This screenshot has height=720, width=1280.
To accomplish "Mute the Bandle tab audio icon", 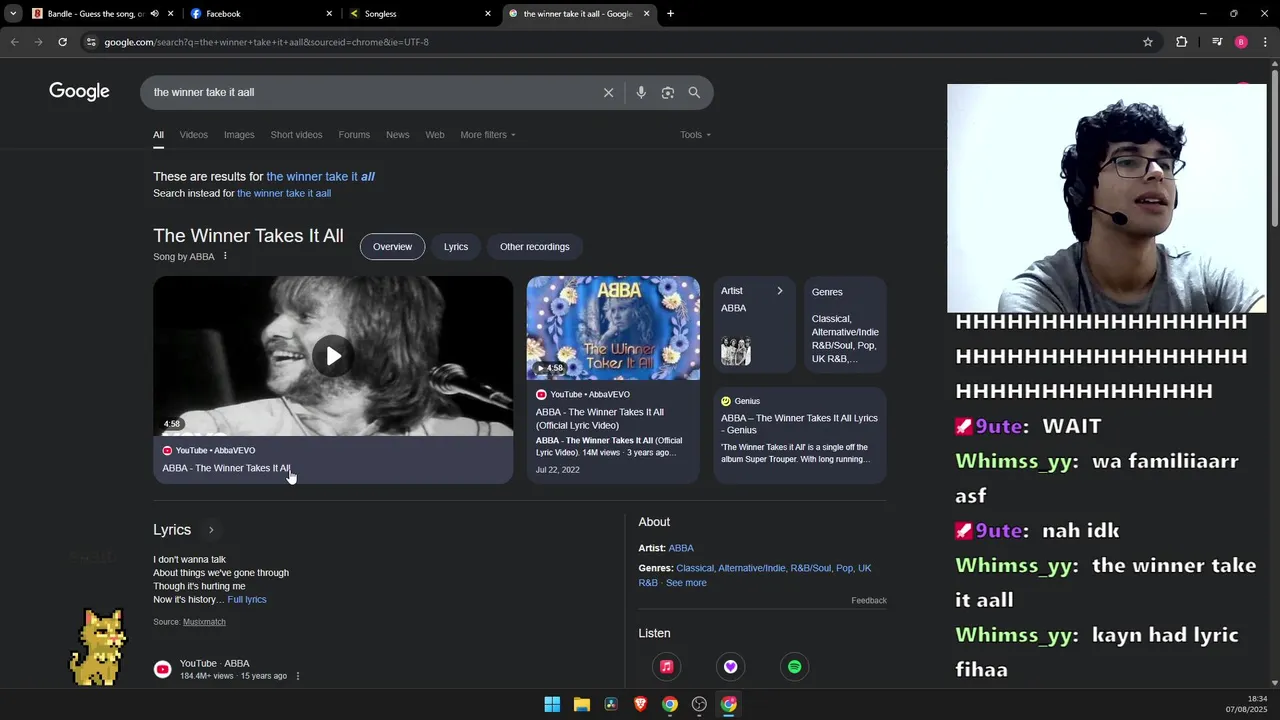I will tap(154, 14).
